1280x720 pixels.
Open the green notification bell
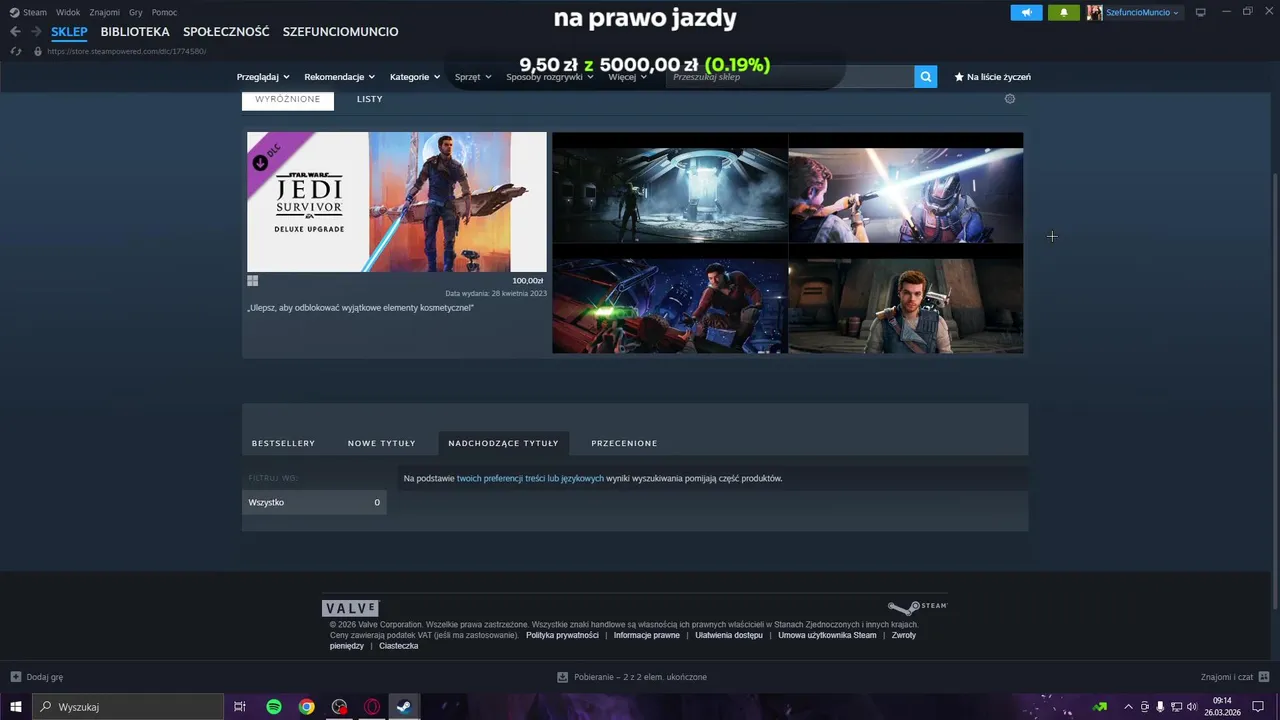1063,12
